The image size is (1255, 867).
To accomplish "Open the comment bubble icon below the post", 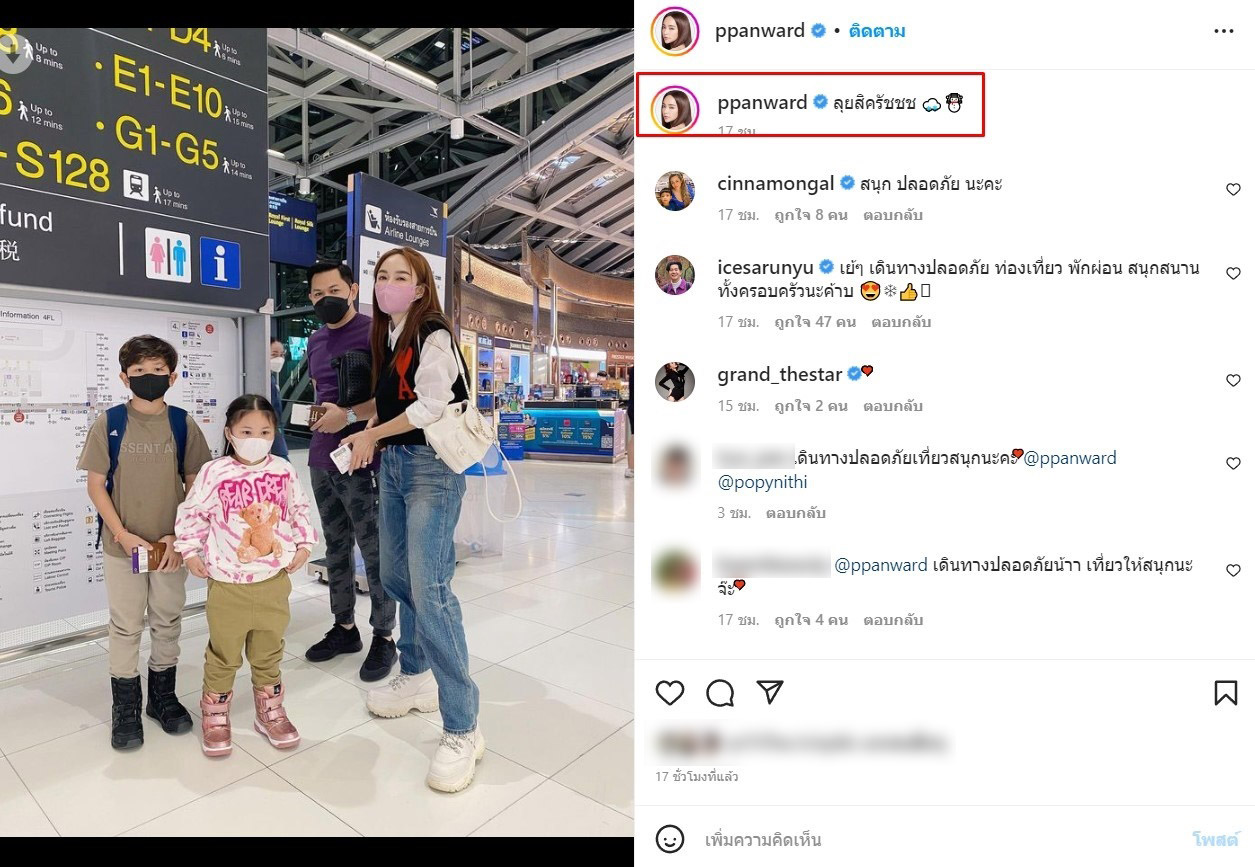I will 720,693.
